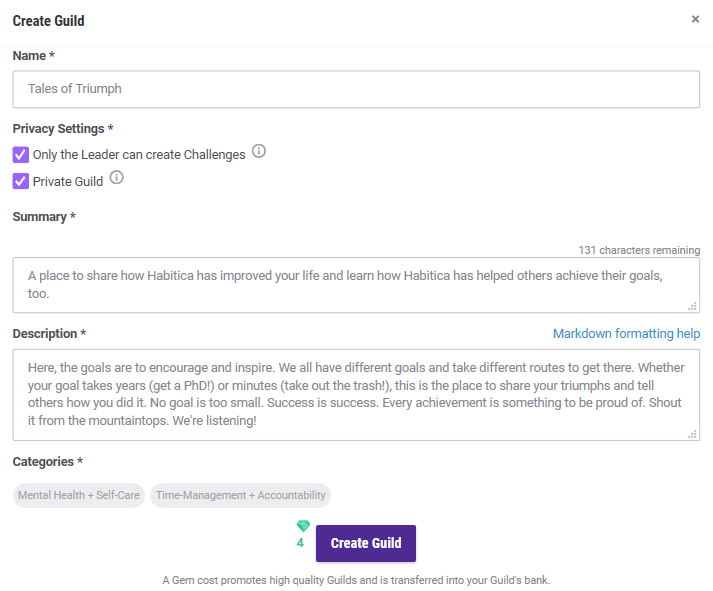Open Markdown formatting help link

[x=626, y=334]
